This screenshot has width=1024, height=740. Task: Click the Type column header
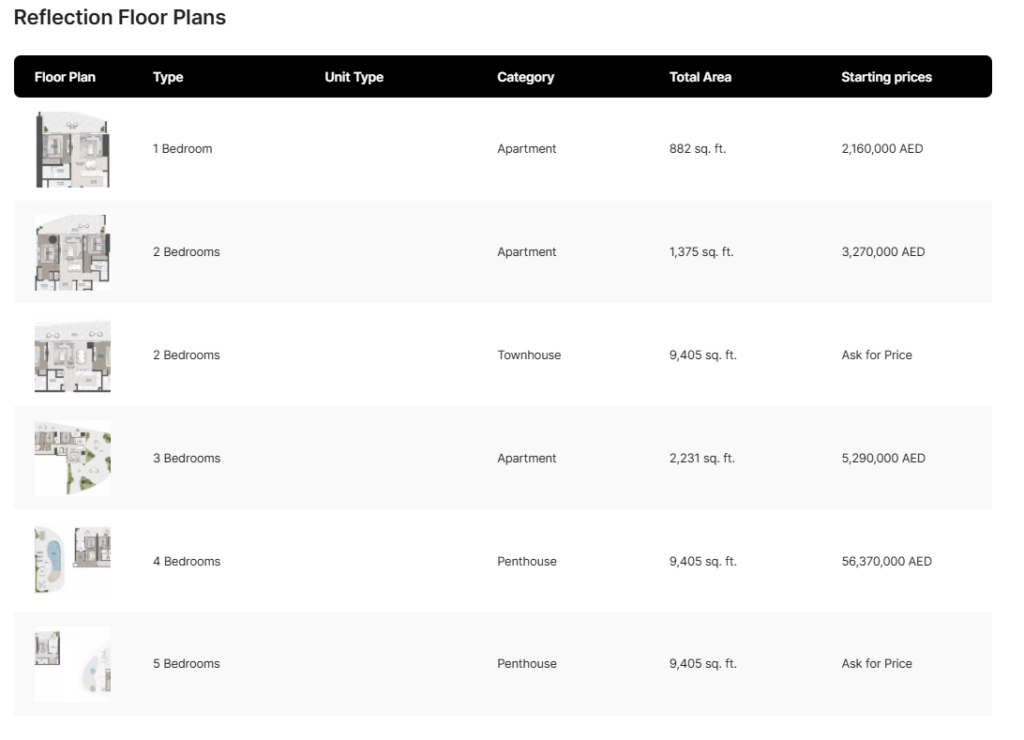pyautogui.click(x=168, y=77)
